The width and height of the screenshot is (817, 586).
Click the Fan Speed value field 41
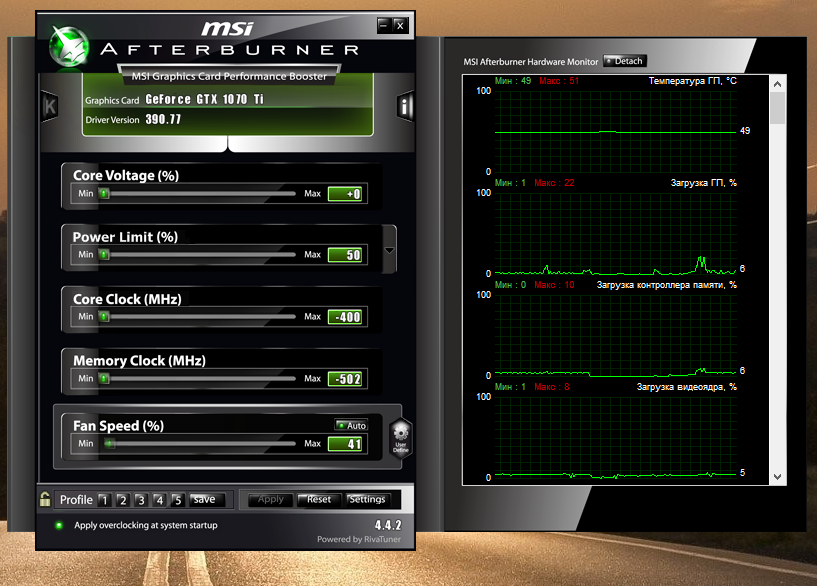(x=345, y=444)
